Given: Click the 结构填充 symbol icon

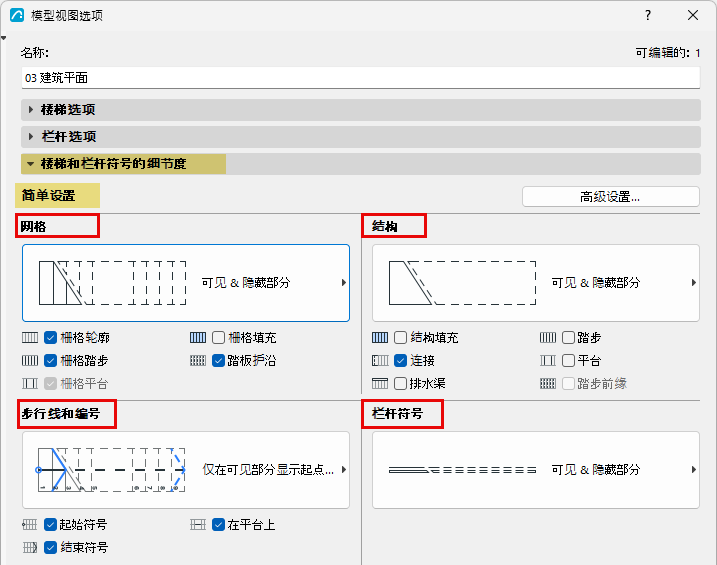Looking at the screenshot, I should 380,338.
